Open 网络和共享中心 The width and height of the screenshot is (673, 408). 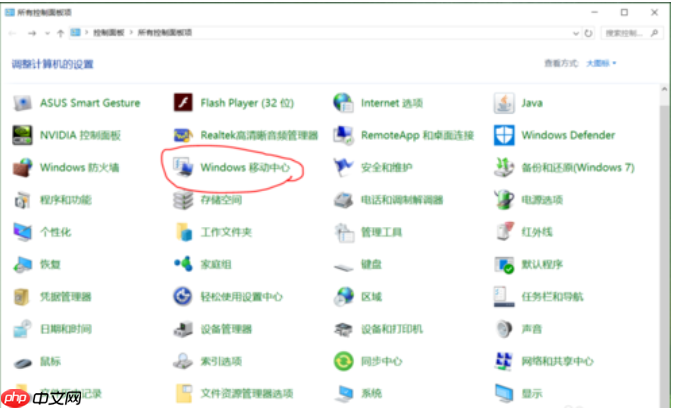(558, 362)
